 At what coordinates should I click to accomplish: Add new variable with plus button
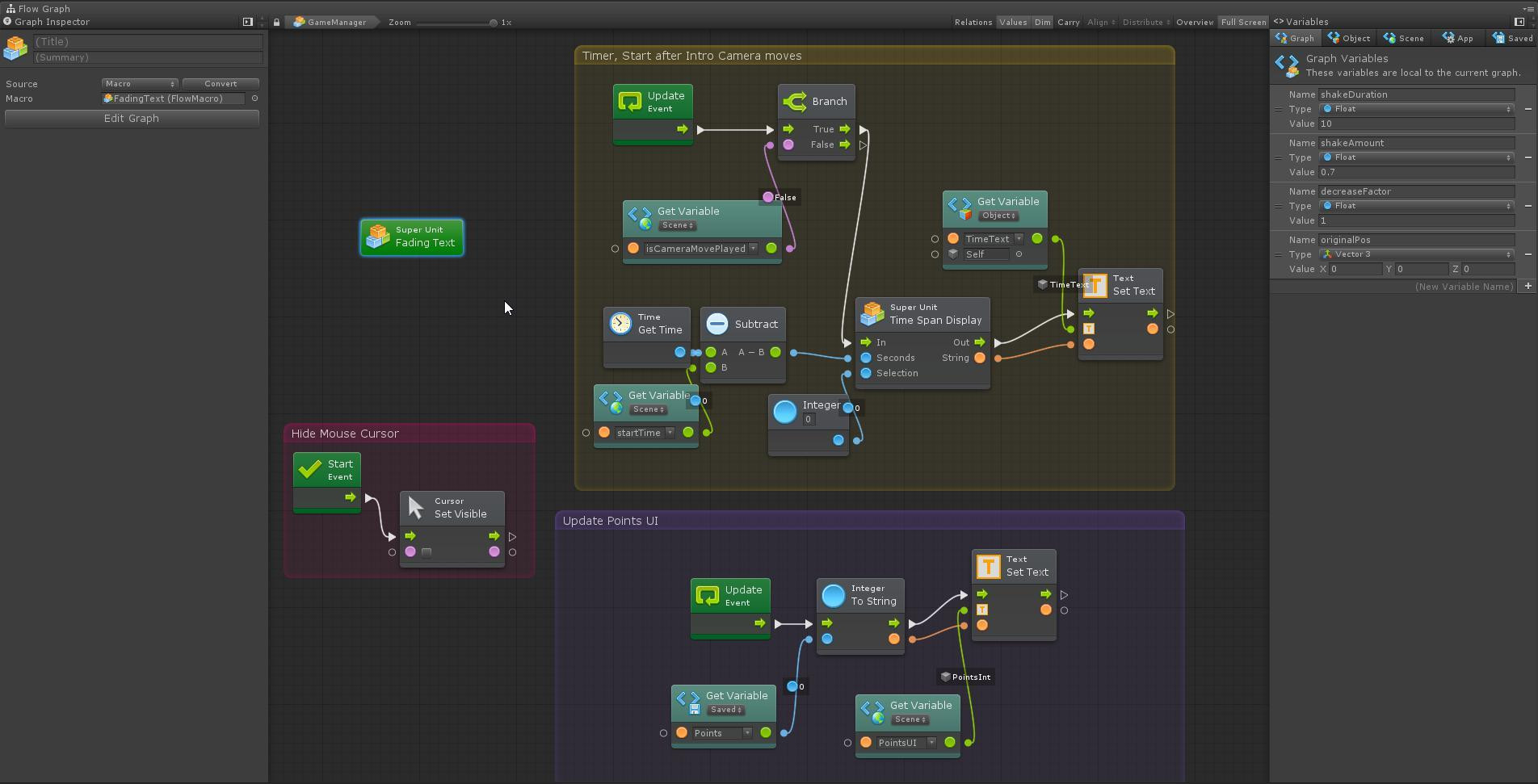1527,287
